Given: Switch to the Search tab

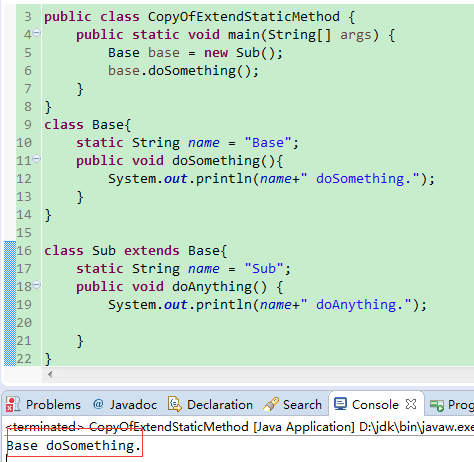Looking at the screenshot, I should coord(292,405).
